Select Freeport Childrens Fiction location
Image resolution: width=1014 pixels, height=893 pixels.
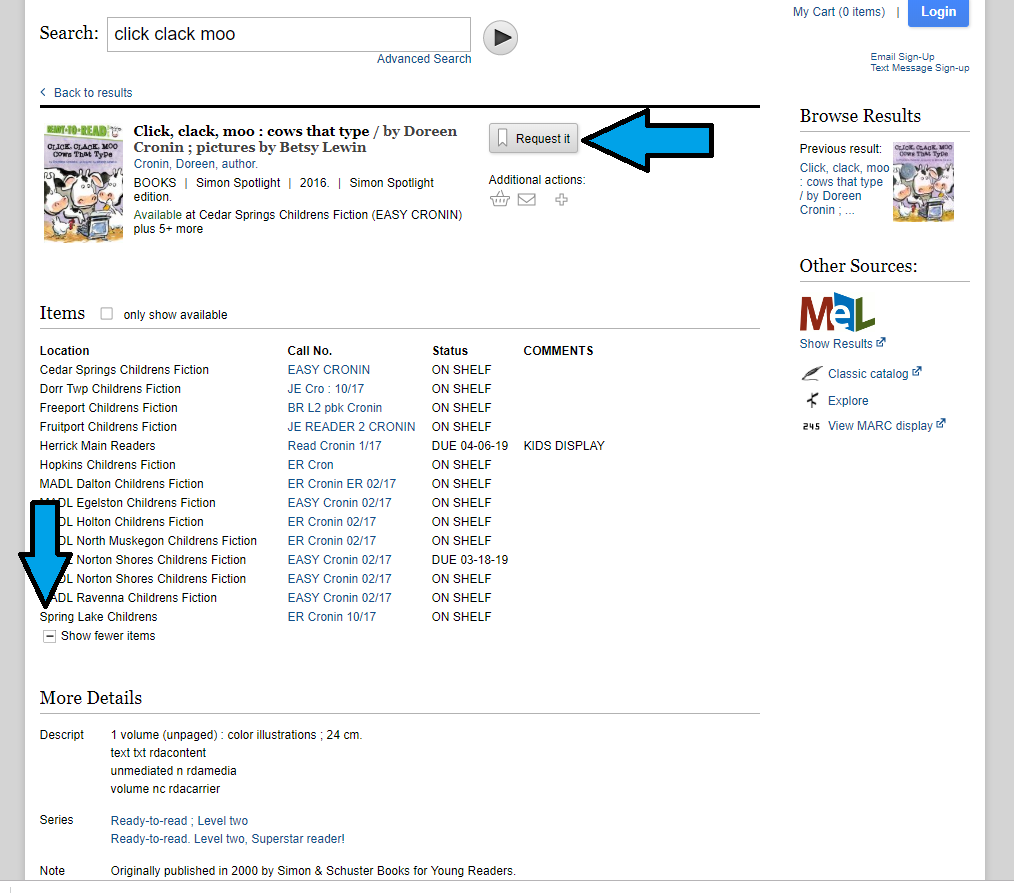(108, 408)
